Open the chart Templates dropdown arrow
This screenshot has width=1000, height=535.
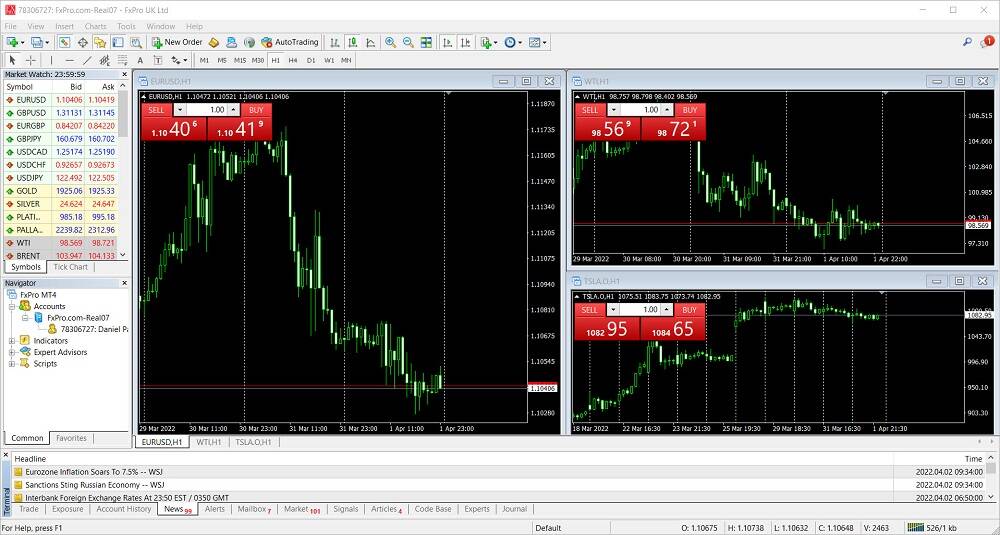tap(547, 42)
